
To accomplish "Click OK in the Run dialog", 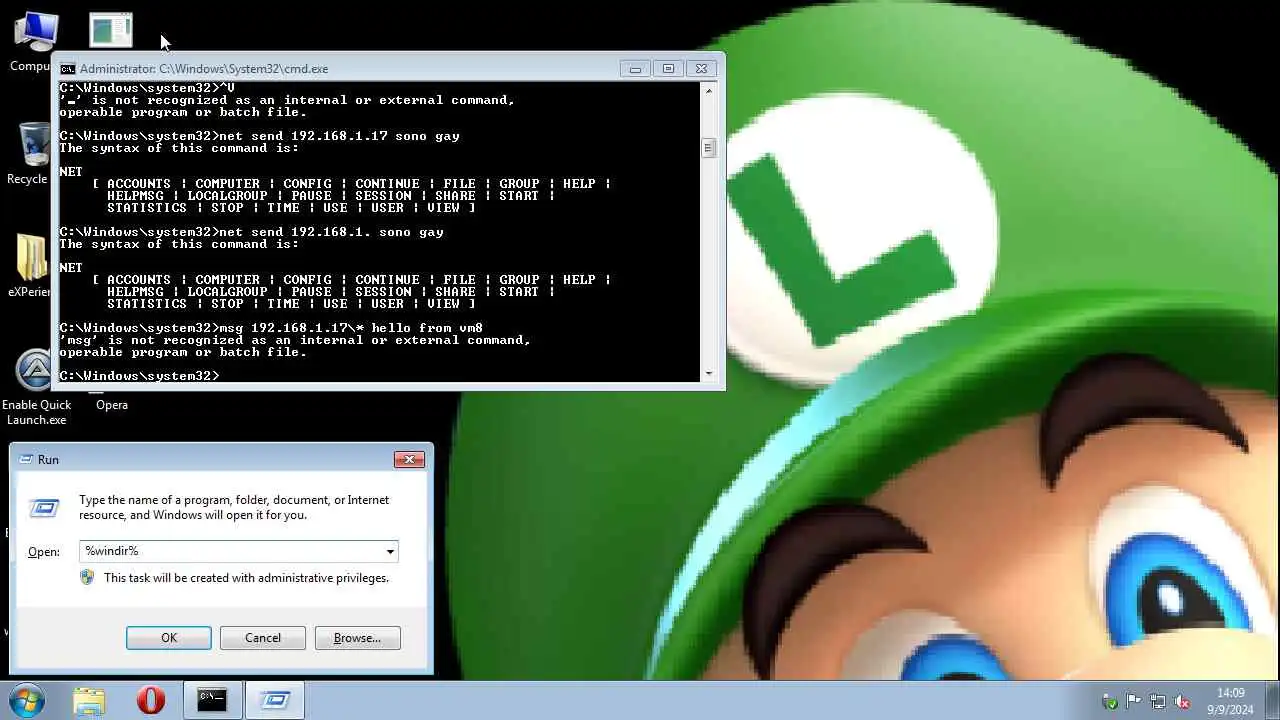I will [169, 638].
